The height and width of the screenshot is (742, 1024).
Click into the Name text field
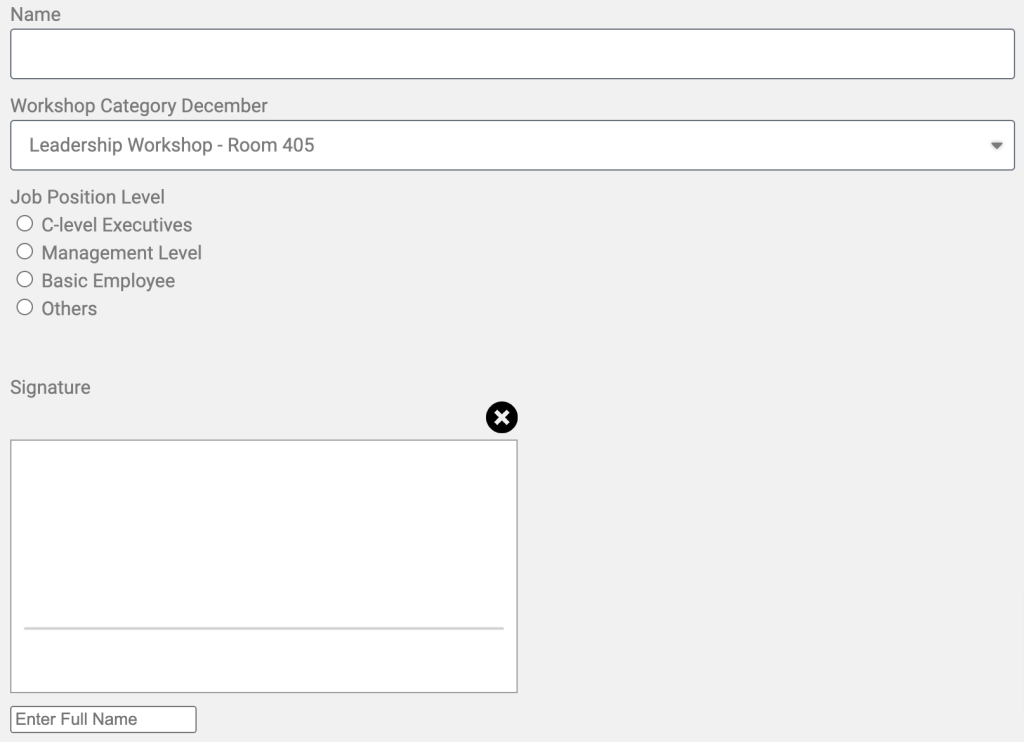pos(513,54)
